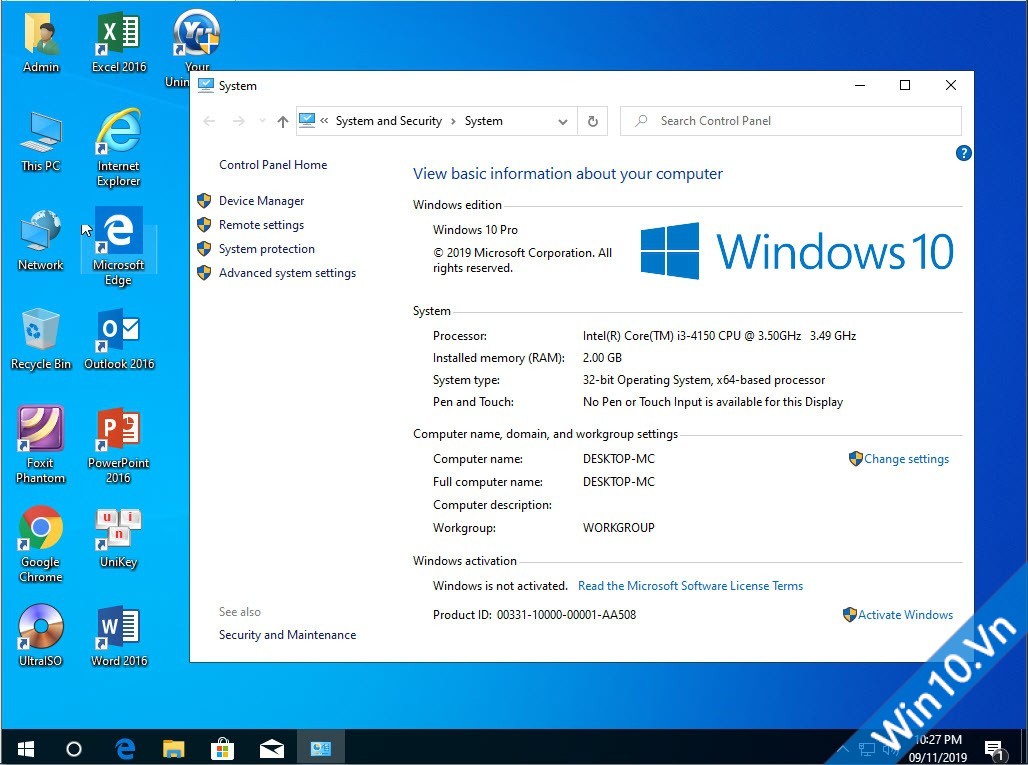Open Advanced system settings

[287, 273]
